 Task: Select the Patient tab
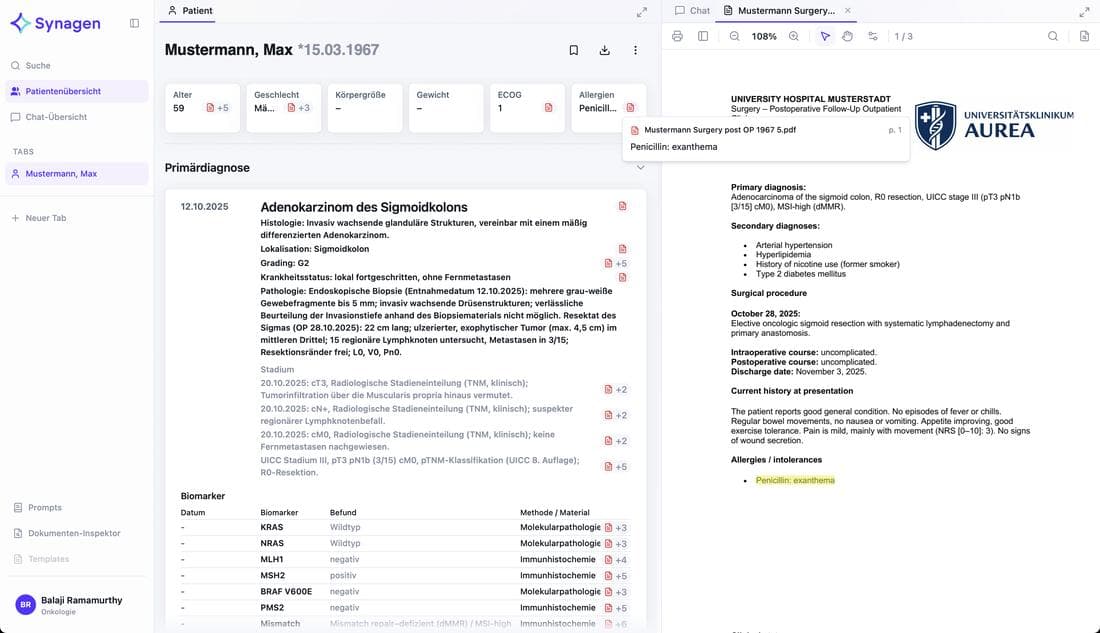[190, 11]
